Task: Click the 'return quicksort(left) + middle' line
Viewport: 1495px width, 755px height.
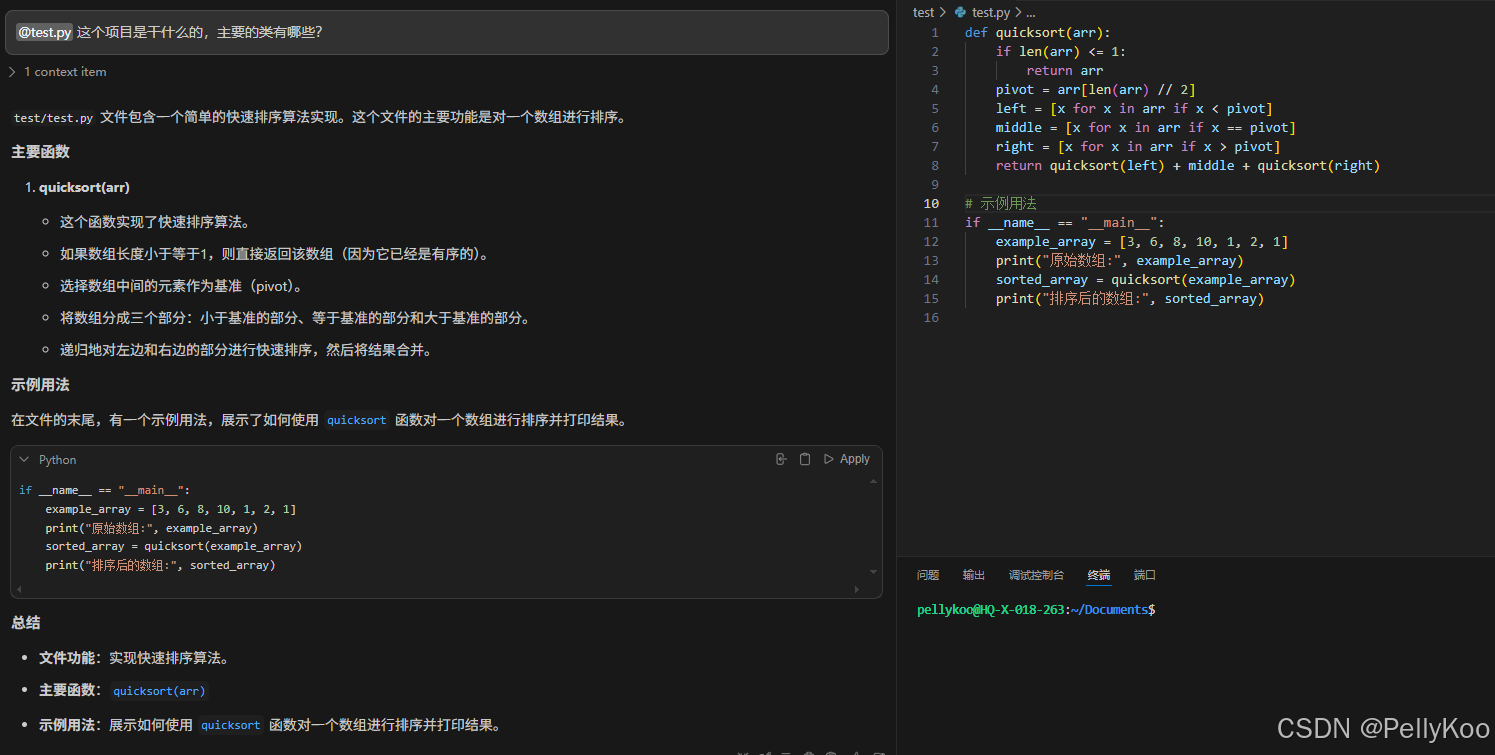Action: point(1187,166)
